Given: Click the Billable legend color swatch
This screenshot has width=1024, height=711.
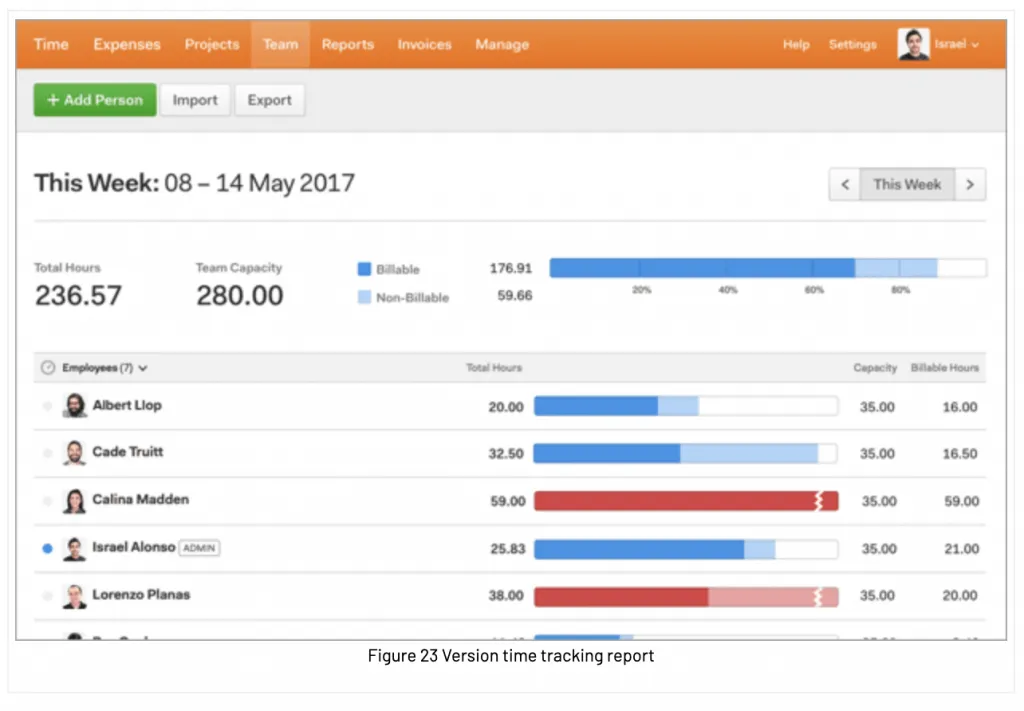Looking at the screenshot, I should [x=364, y=269].
